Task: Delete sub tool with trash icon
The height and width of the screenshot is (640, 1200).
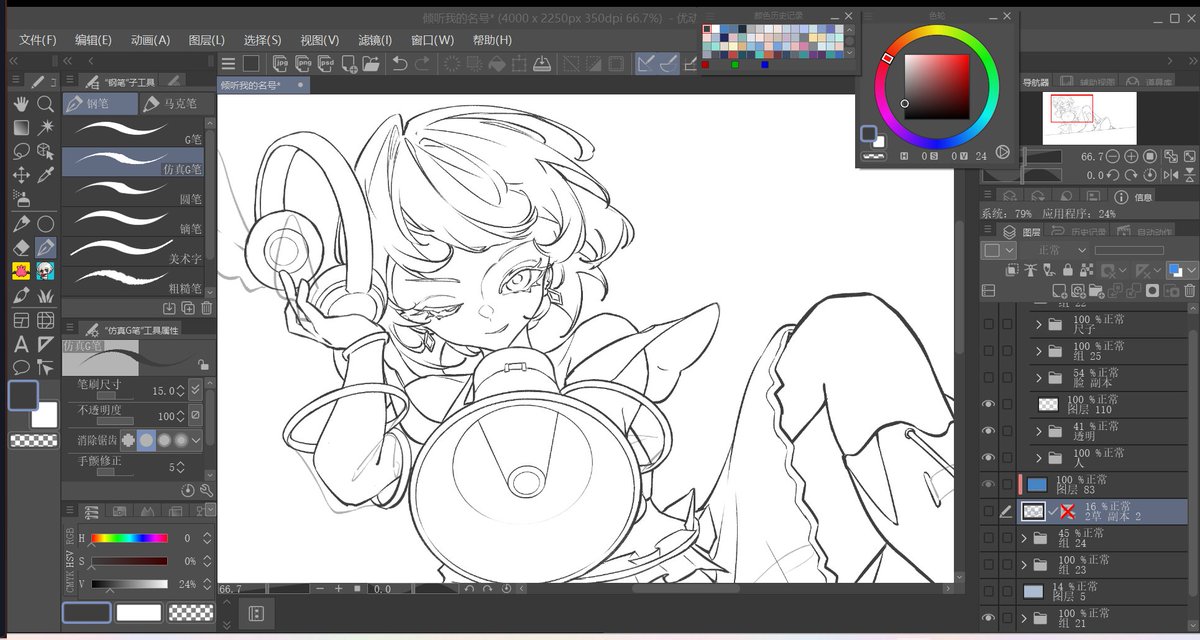Action: click(x=206, y=308)
